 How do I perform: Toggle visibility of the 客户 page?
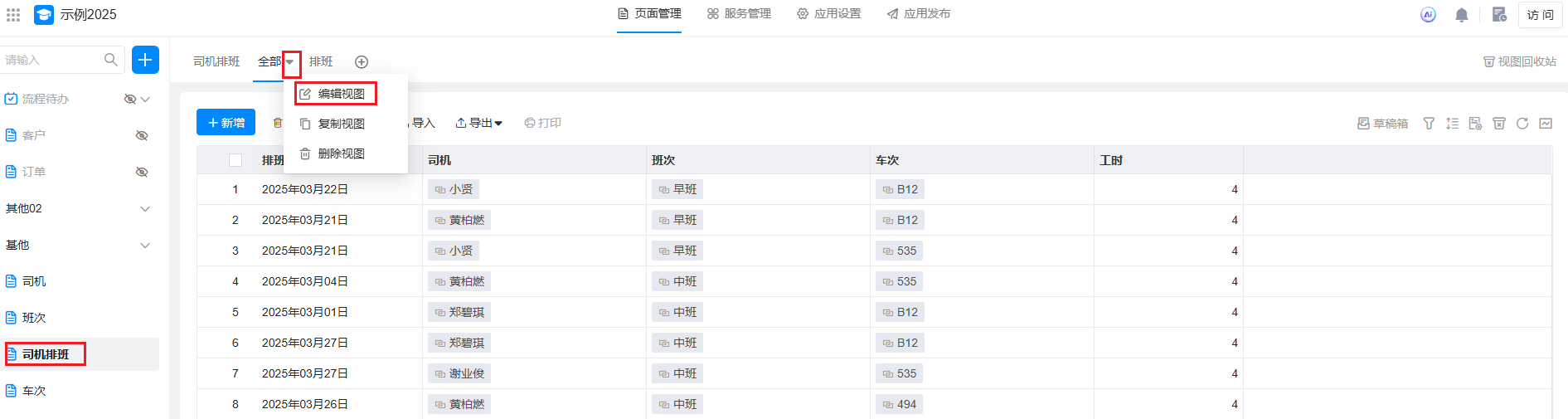(x=142, y=135)
